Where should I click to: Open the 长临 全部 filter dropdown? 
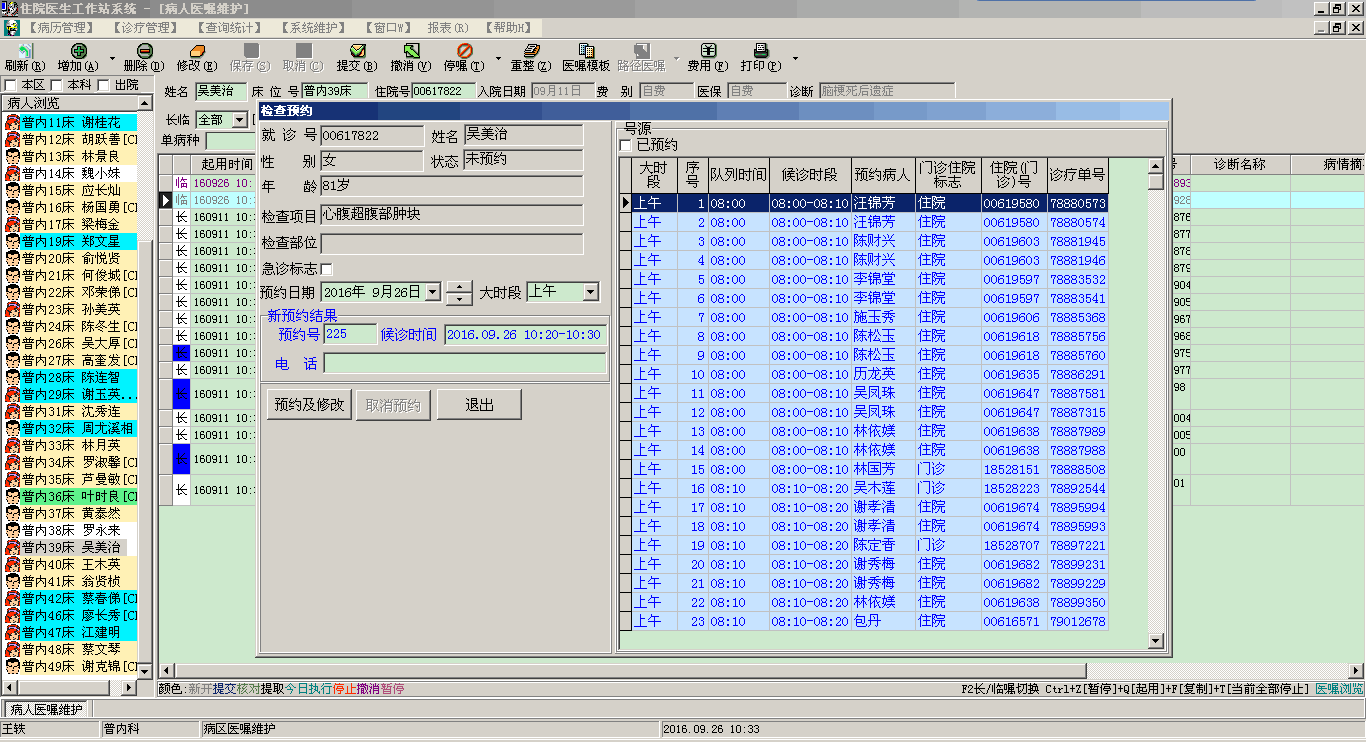click(239, 120)
